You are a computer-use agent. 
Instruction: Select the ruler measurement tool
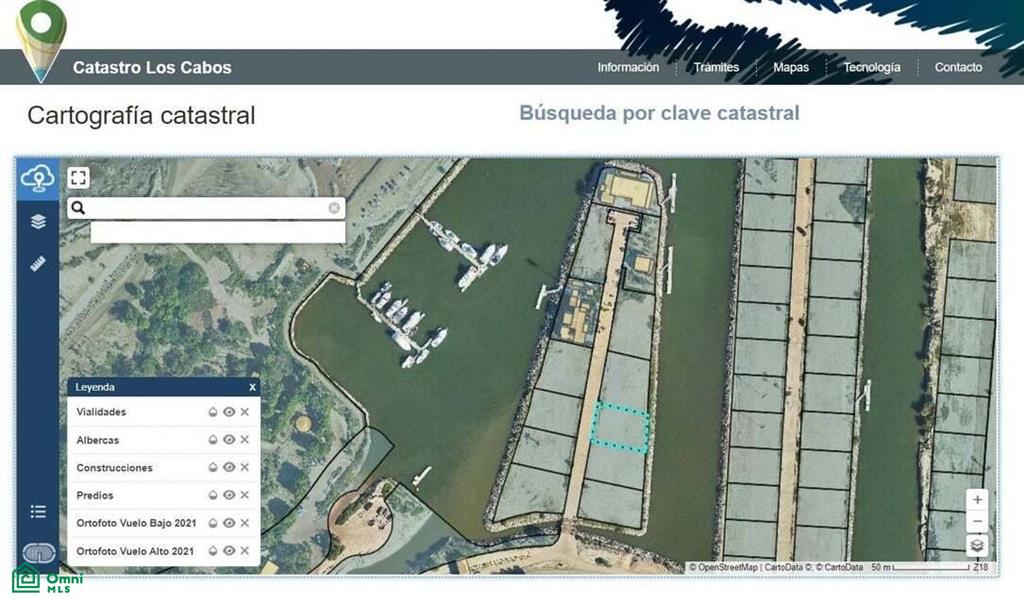(38, 264)
